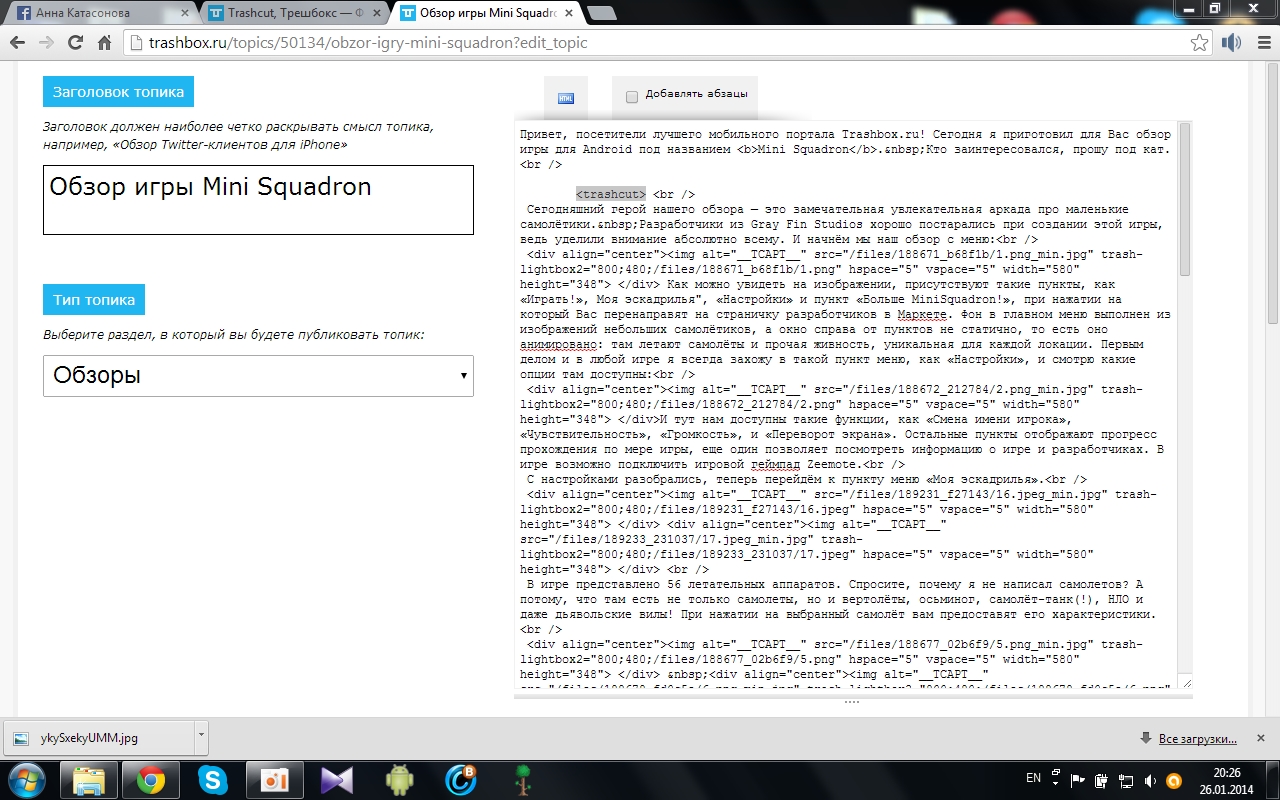Toggle the Добавлять абзацы checkbox

click(x=632, y=96)
